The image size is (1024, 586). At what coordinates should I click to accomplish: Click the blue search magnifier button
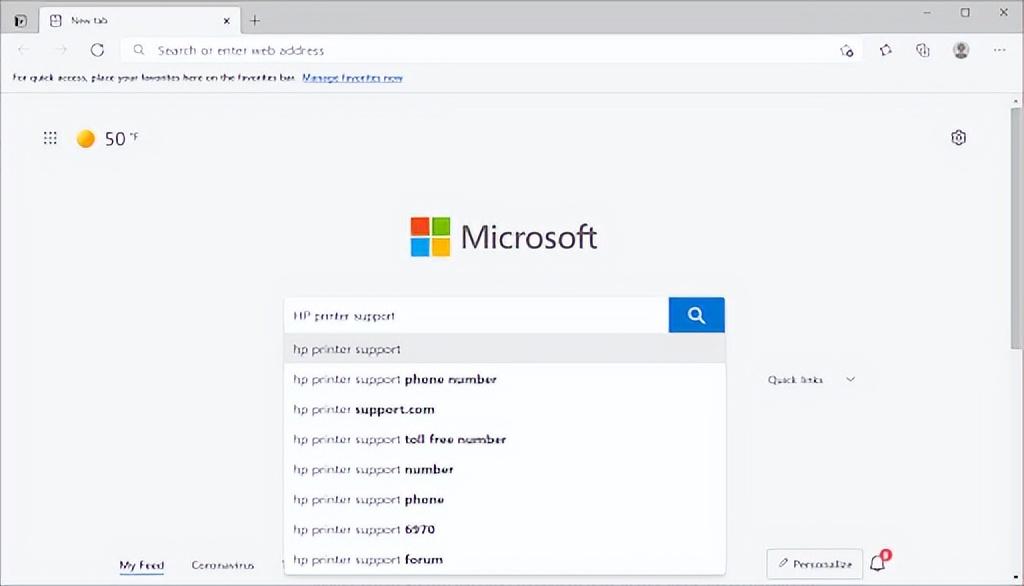696,315
